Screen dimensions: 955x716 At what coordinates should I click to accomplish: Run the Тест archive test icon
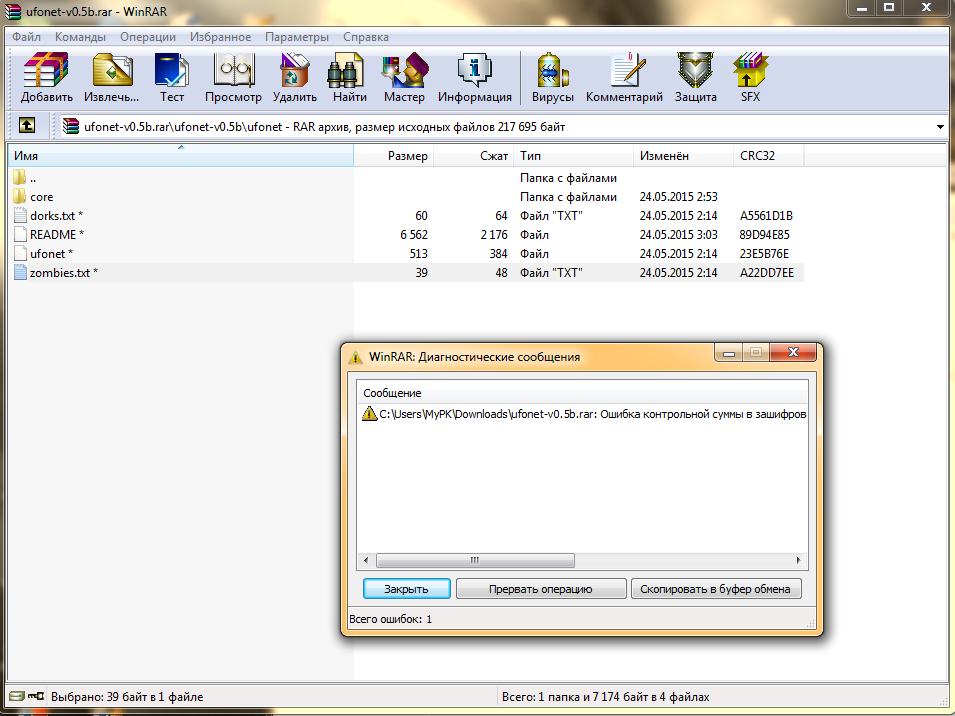[172, 69]
